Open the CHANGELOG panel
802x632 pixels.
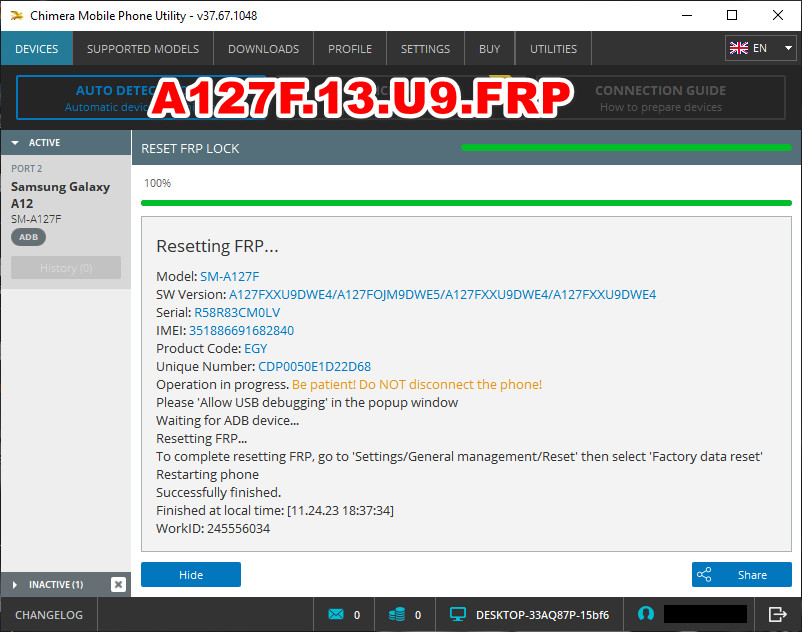(x=47, y=614)
